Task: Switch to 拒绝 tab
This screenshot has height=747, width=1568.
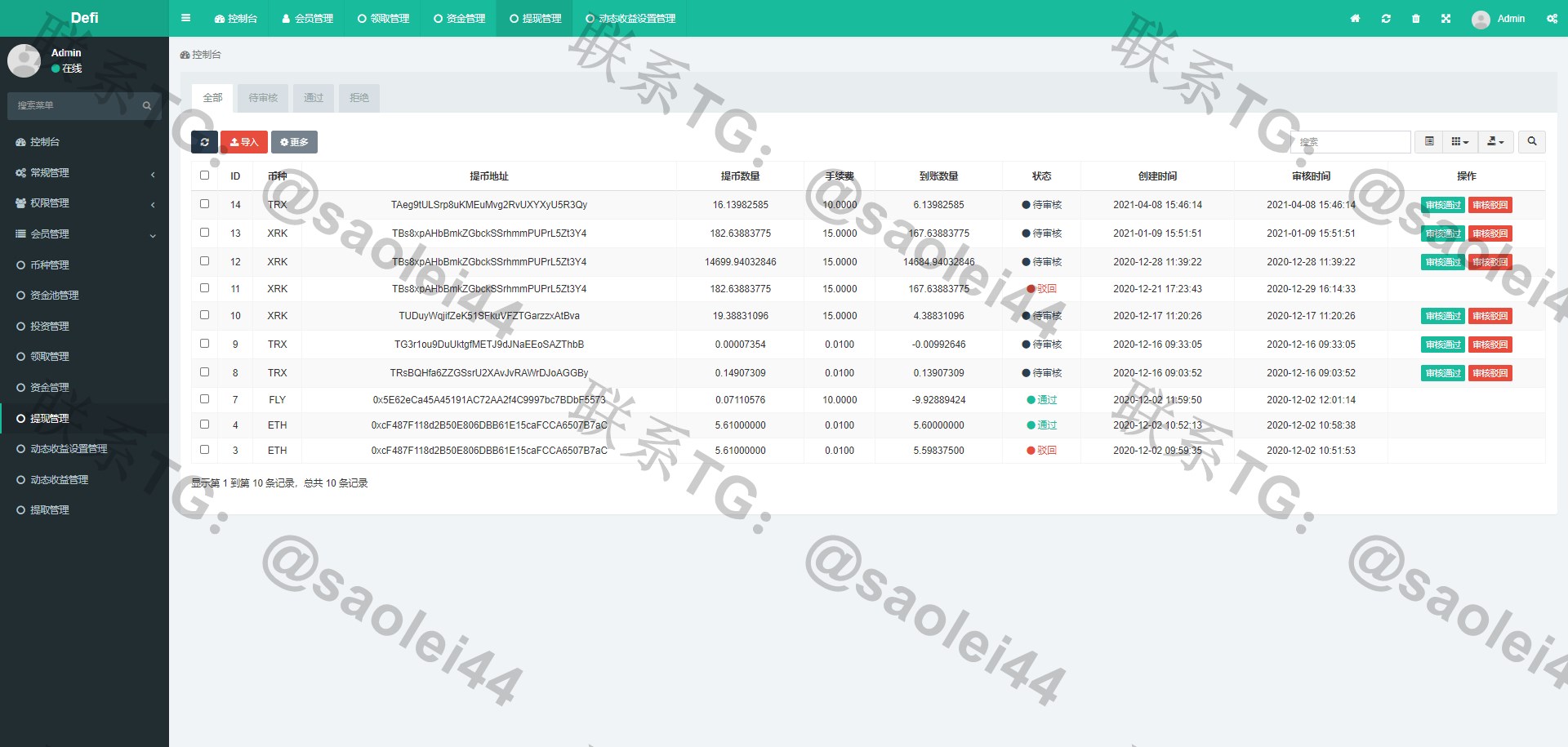Action: [359, 98]
